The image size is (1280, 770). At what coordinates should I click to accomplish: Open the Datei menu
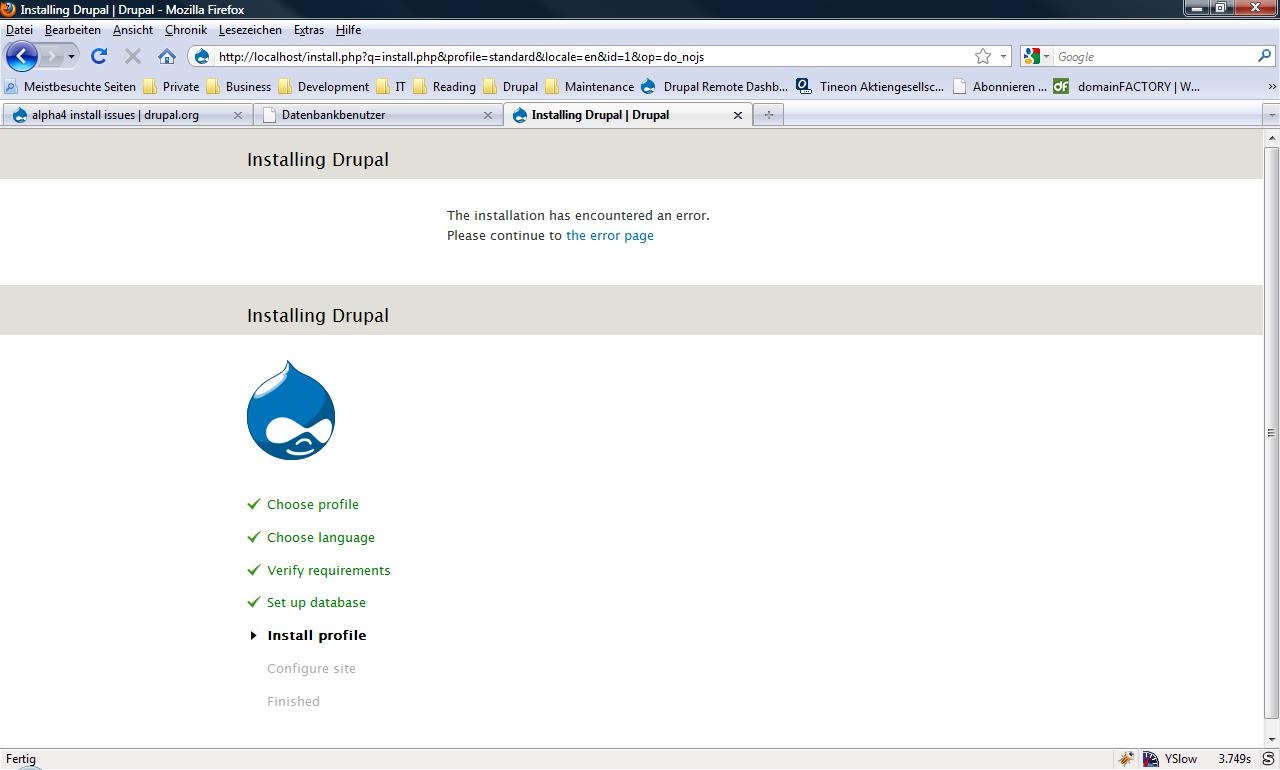pos(19,30)
